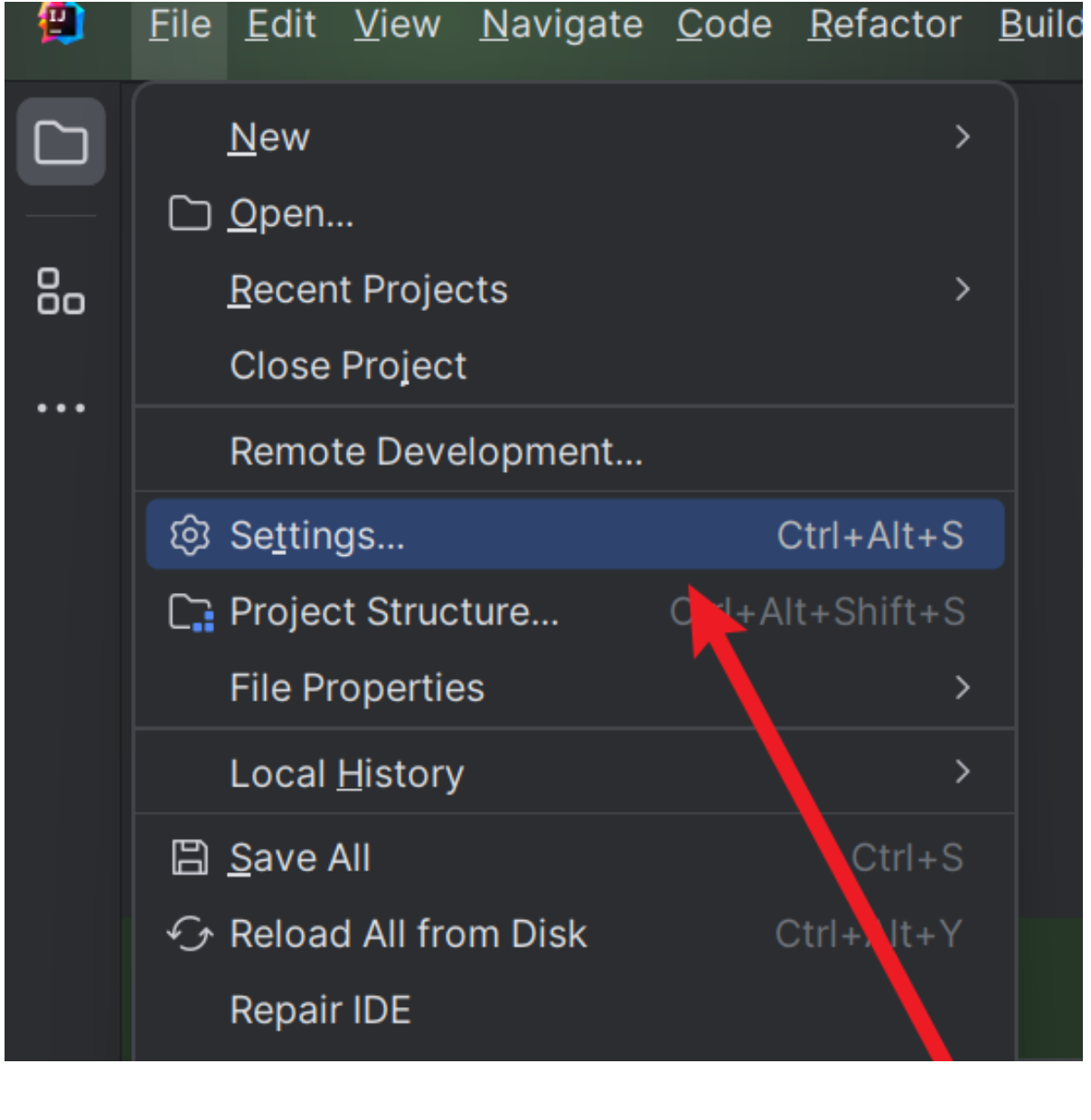The image size is (1091, 1120).
Task: Click the Reload All from Disk icon
Action: point(190,934)
